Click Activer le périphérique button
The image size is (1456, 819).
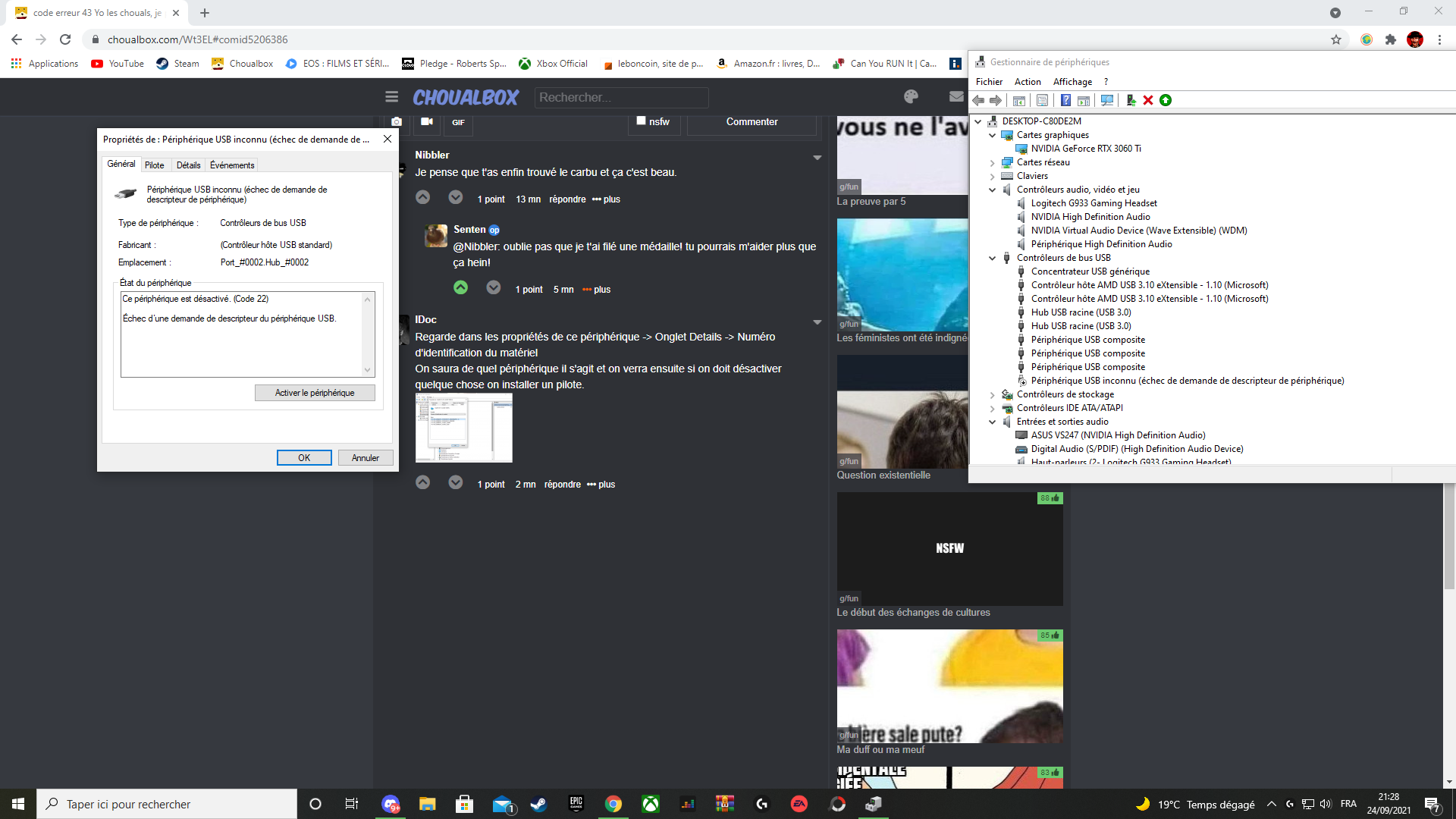point(315,393)
